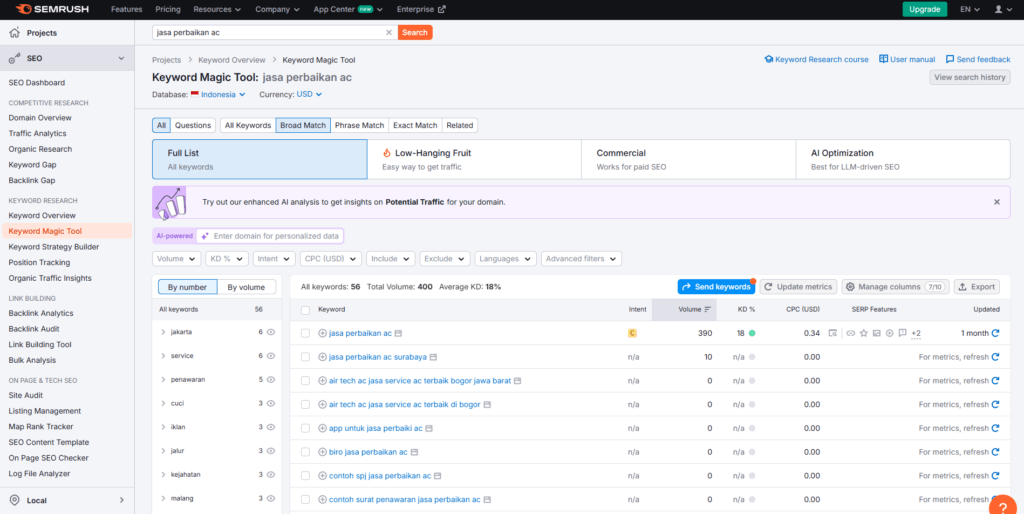1024x514 pixels.
Task: Change the Indonesia database dropdown
Action: coord(218,95)
